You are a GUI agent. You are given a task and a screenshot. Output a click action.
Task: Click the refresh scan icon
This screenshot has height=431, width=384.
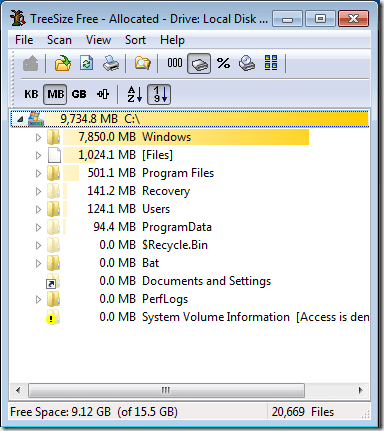(x=87, y=63)
